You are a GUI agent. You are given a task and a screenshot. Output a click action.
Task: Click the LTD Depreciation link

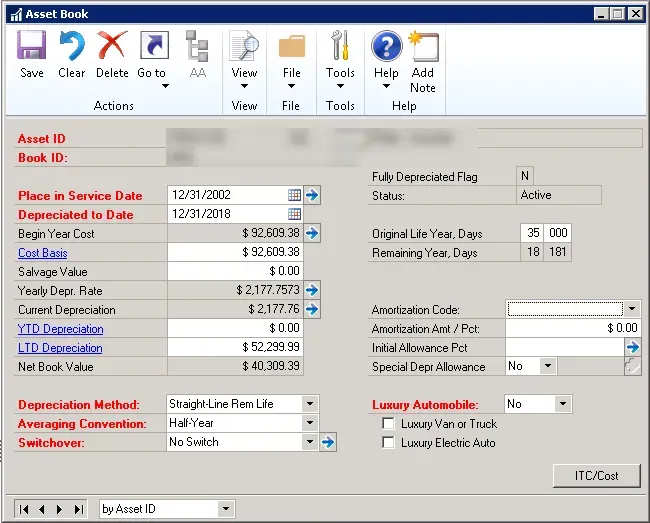[60, 348]
